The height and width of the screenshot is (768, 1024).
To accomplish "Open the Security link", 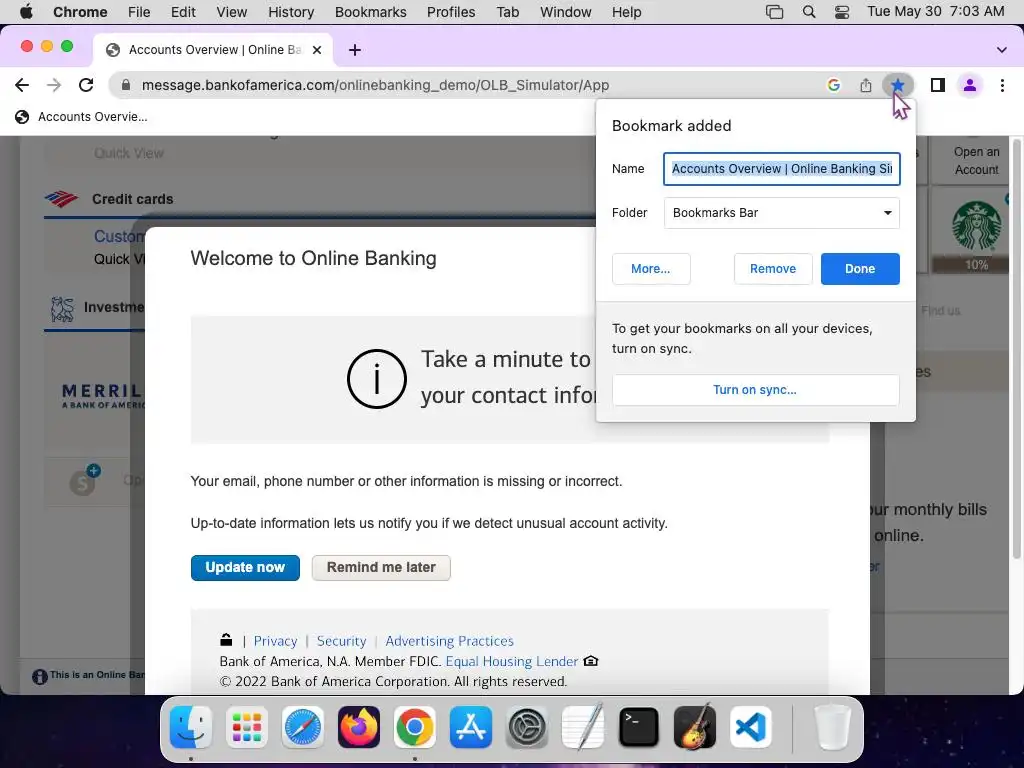I will tap(342, 641).
